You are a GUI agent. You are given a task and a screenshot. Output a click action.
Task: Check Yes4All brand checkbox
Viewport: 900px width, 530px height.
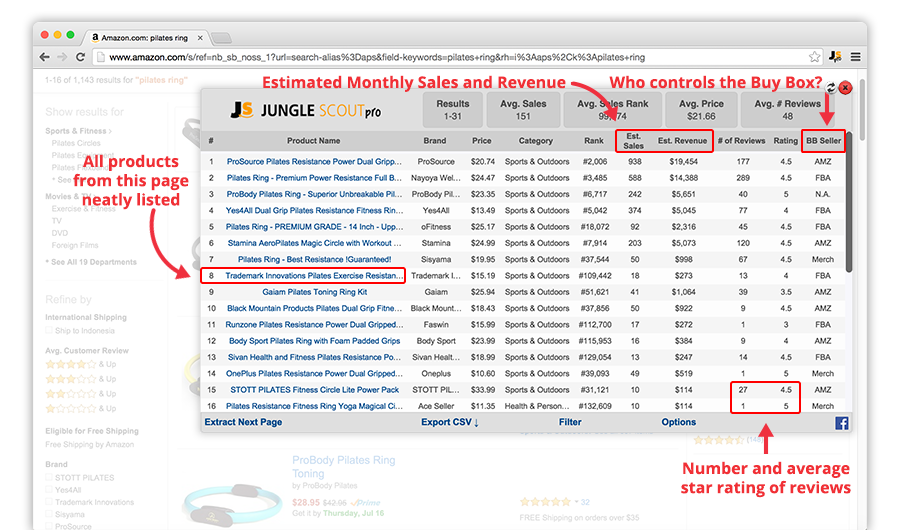49,490
